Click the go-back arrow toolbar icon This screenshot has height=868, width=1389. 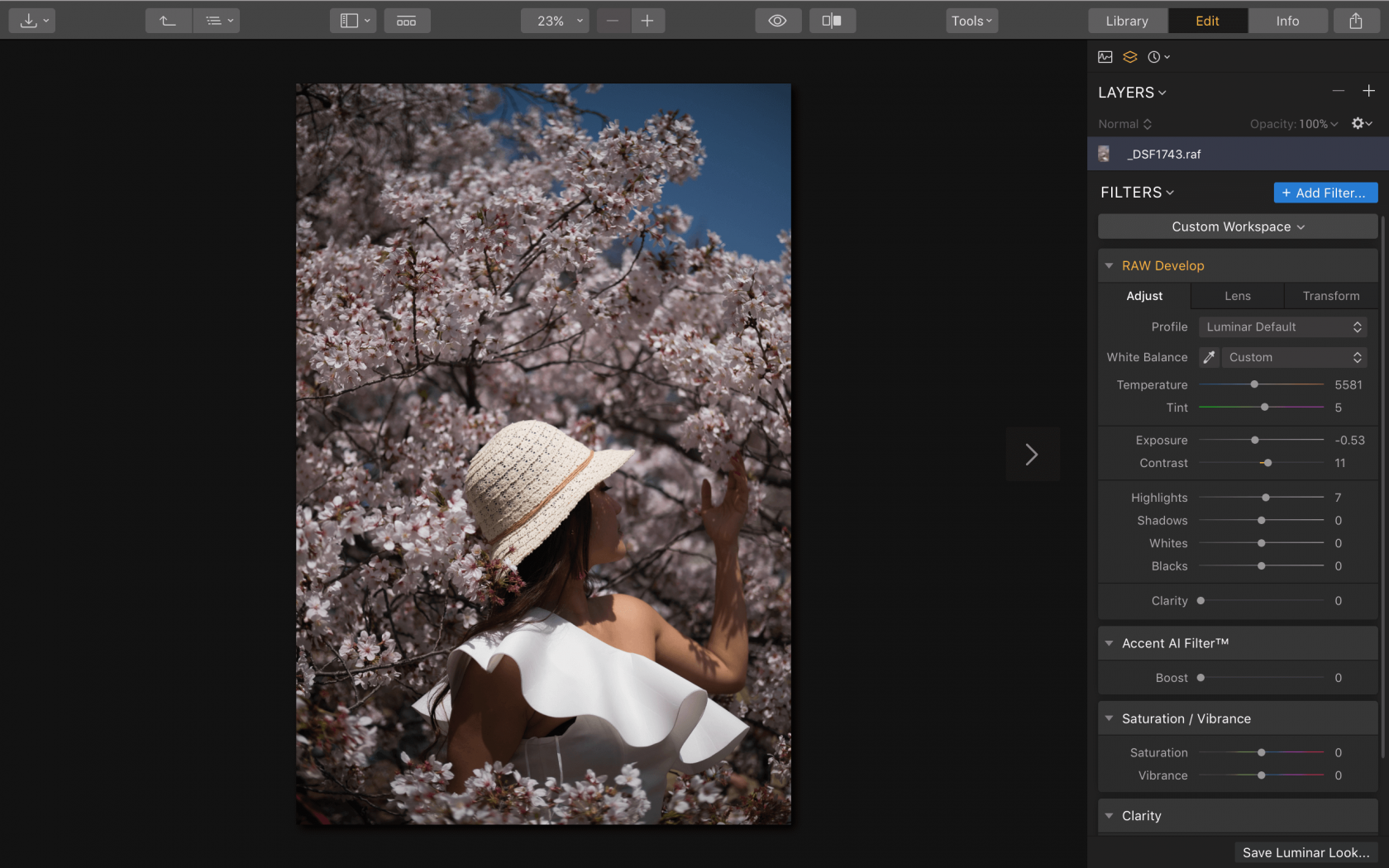(x=169, y=21)
